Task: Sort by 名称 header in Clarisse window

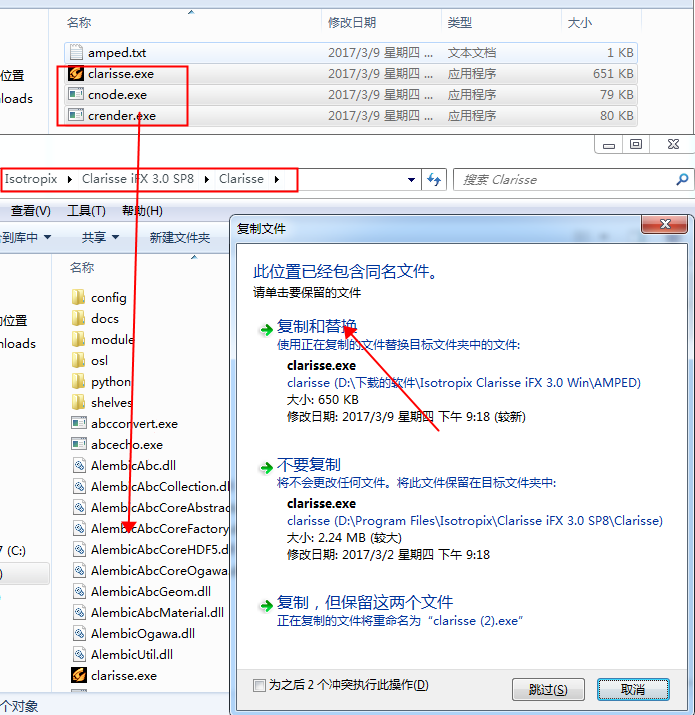Action: pos(82,267)
